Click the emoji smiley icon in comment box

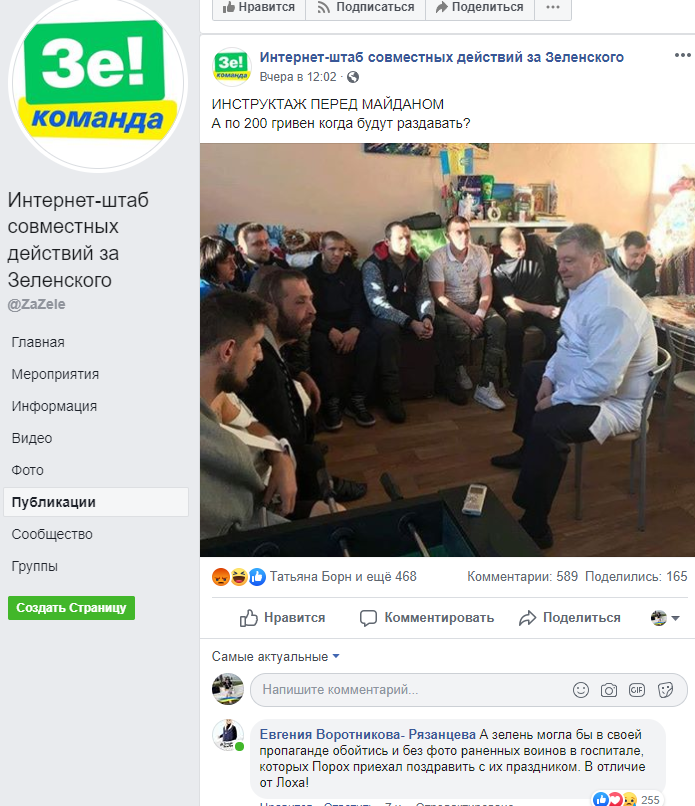click(581, 690)
